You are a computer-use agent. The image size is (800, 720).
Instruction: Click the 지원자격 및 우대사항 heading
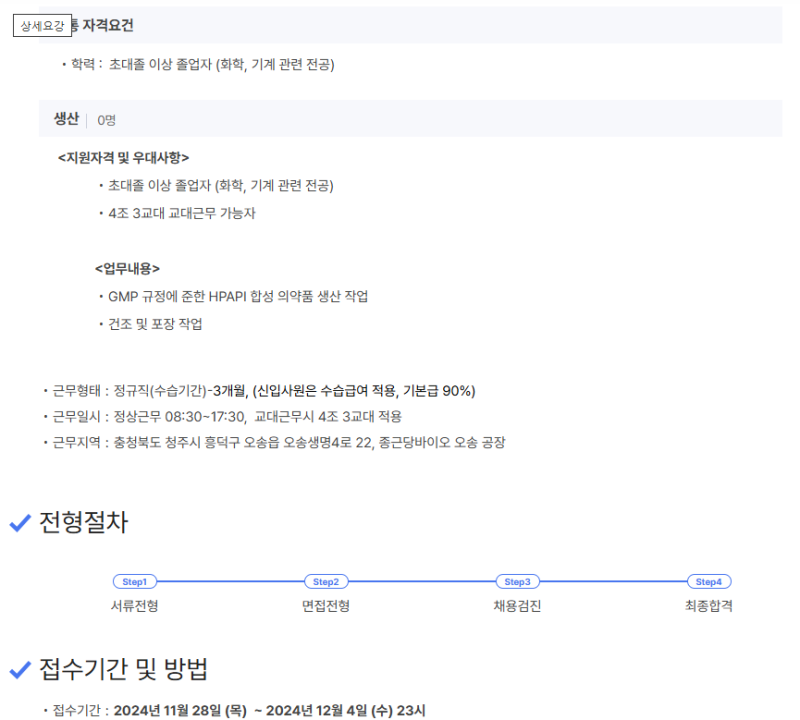(x=123, y=157)
